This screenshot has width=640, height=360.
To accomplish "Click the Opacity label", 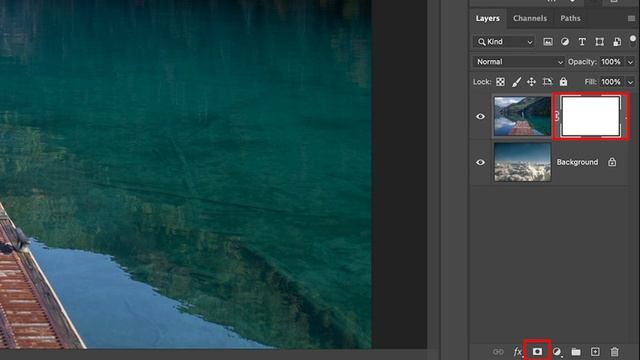I will point(582,62).
